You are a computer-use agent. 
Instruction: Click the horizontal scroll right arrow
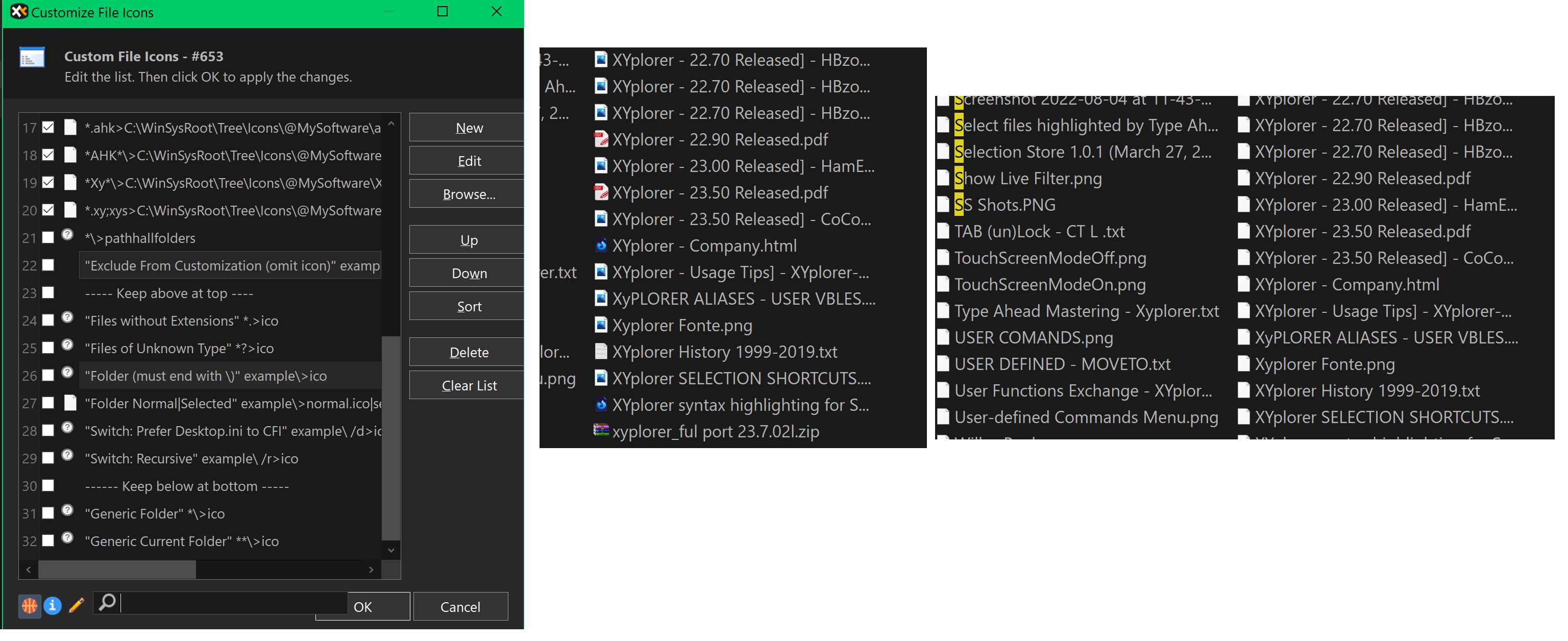click(371, 570)
